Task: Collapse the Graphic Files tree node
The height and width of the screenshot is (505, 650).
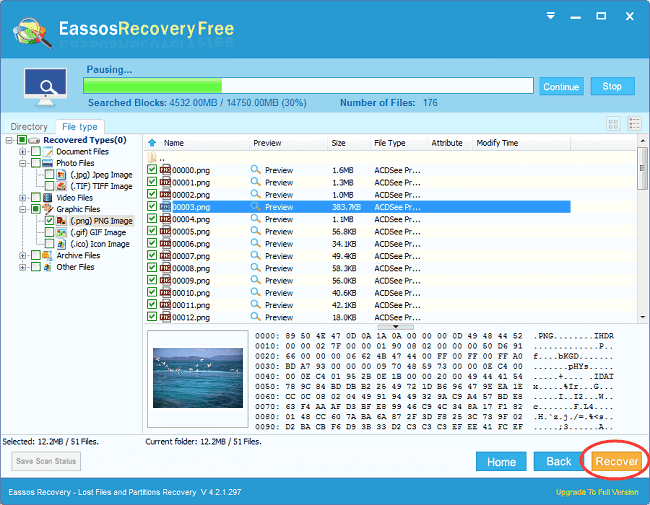Action: 22,209
